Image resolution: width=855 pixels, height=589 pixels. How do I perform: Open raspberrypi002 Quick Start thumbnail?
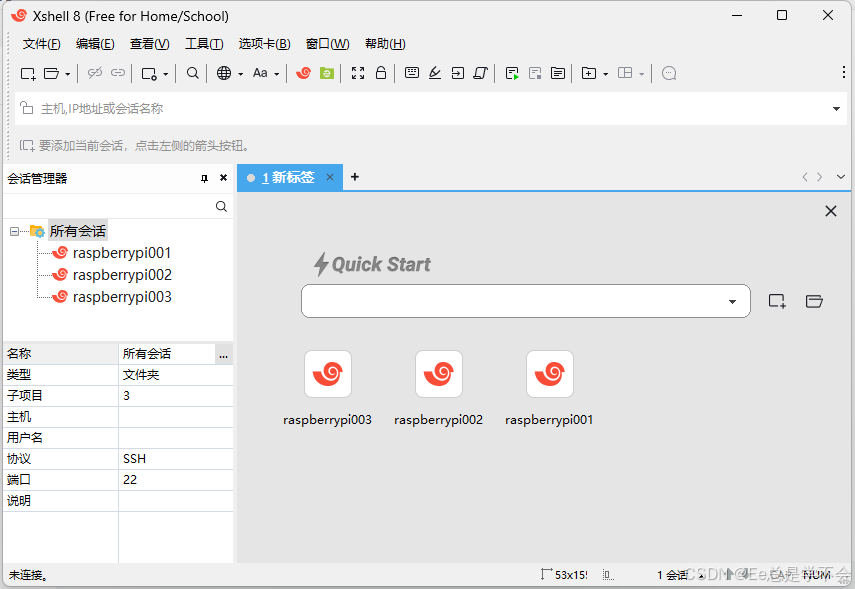coord(439,374)
